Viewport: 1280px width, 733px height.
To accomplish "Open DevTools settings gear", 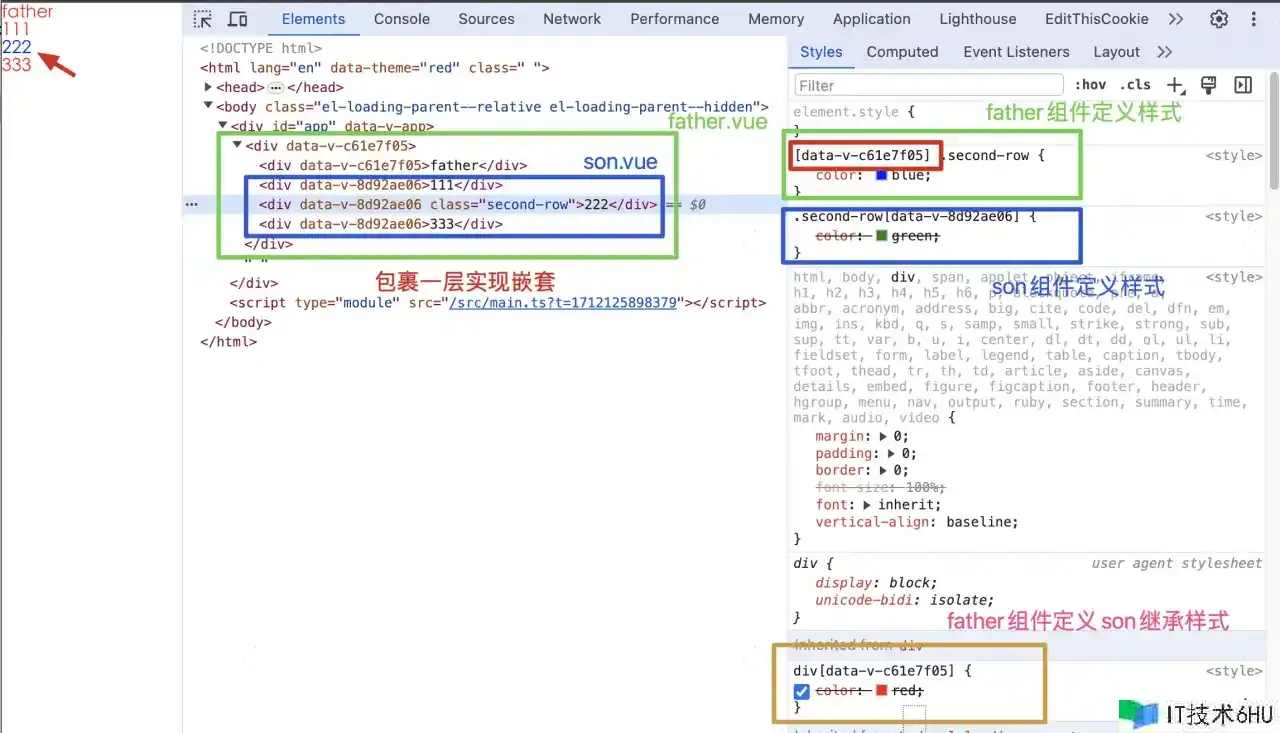I will 1219,19.
